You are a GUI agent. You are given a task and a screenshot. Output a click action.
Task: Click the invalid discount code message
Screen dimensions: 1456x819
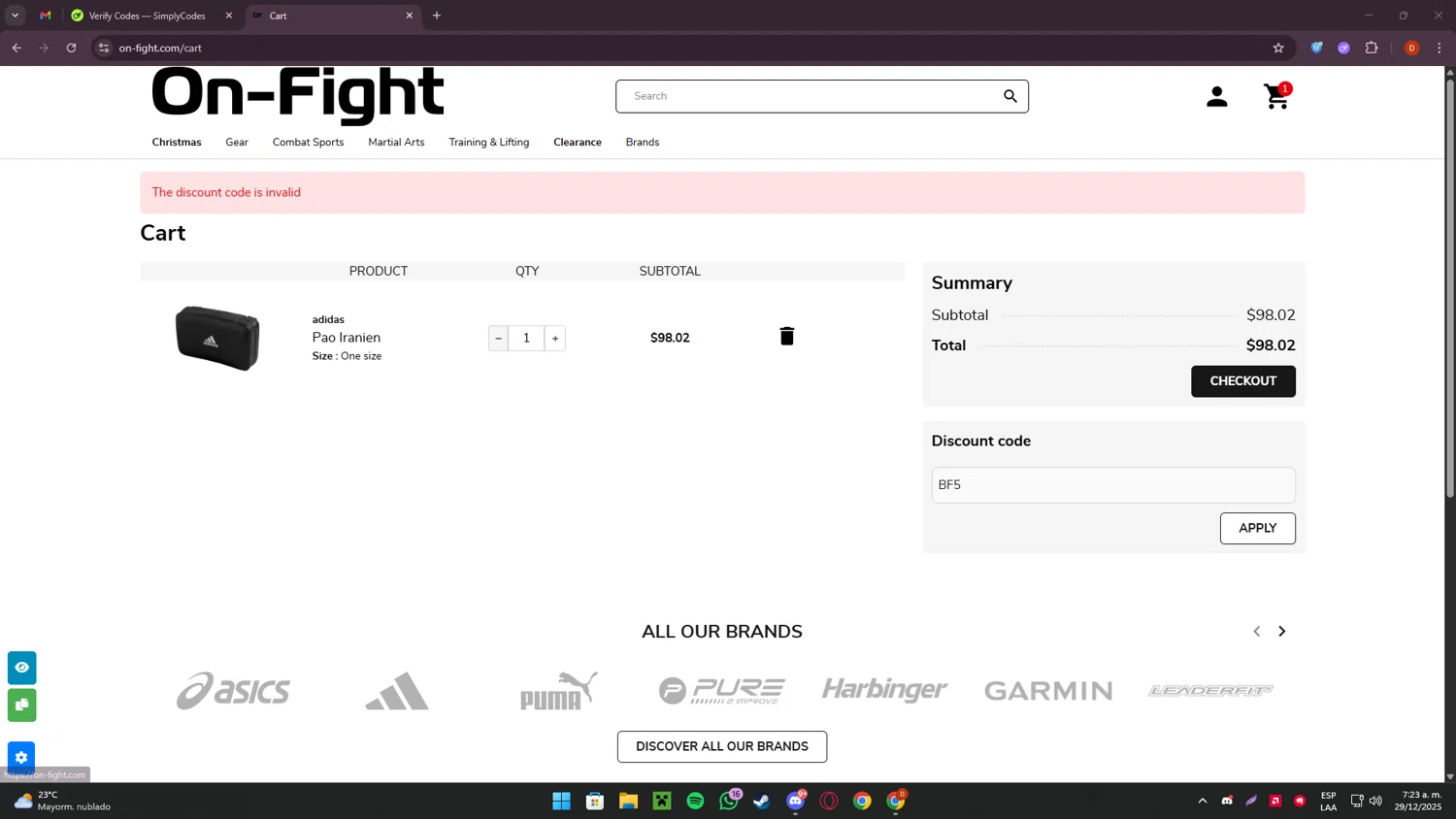point(226,192)
